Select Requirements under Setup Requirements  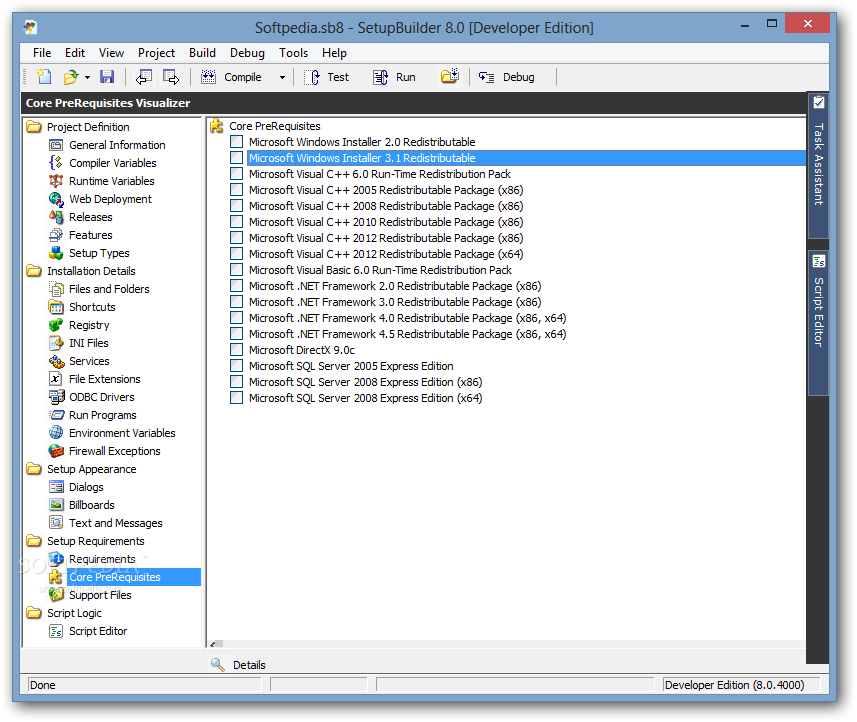tap(102, 559)
